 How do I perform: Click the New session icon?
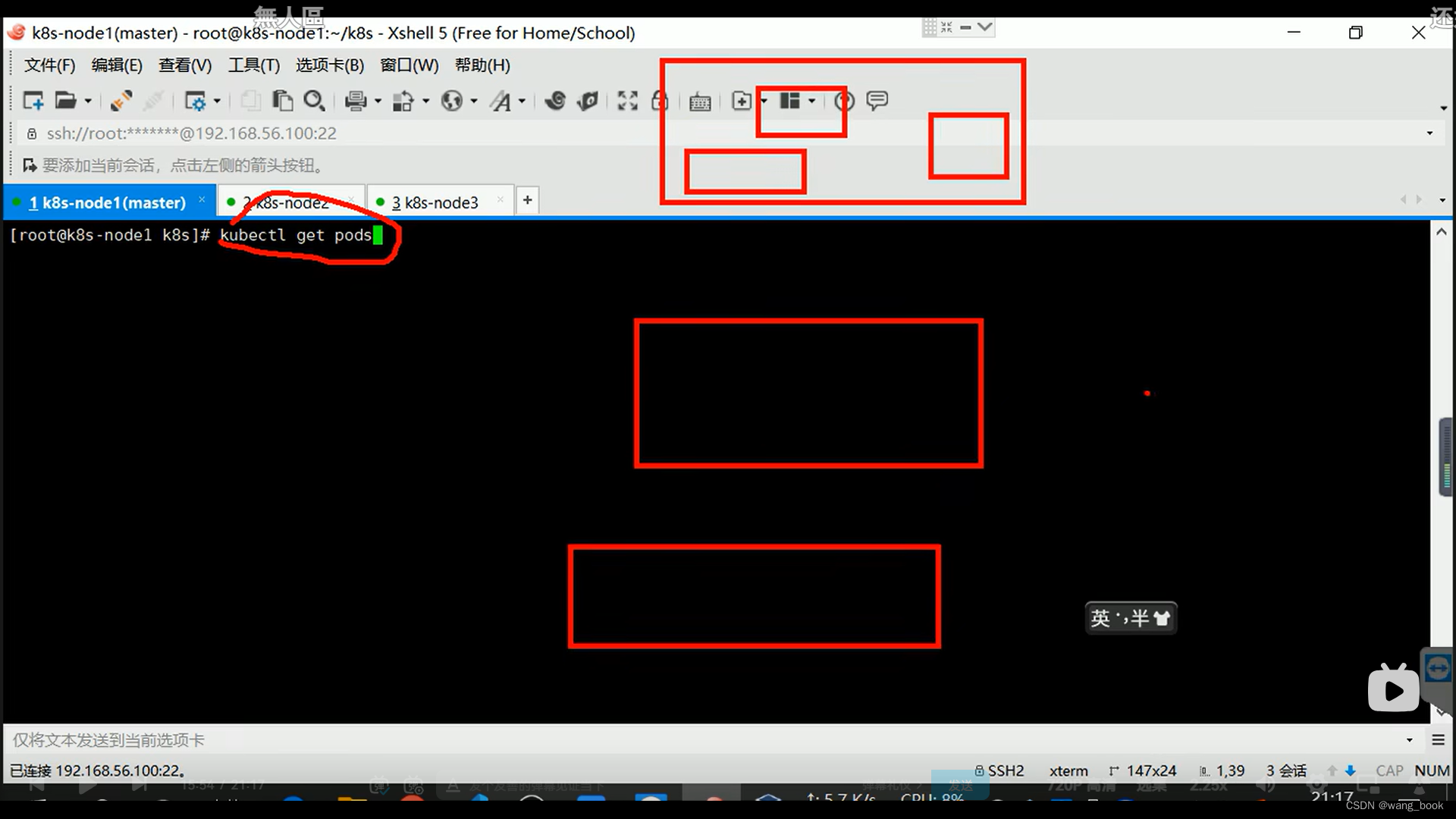(x=33, y=100)
